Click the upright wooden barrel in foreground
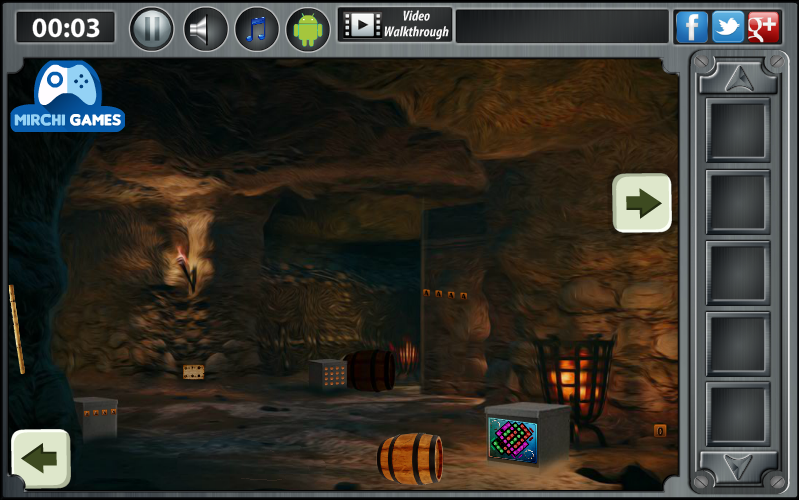 pyautogui.click(x=410, y=458)
